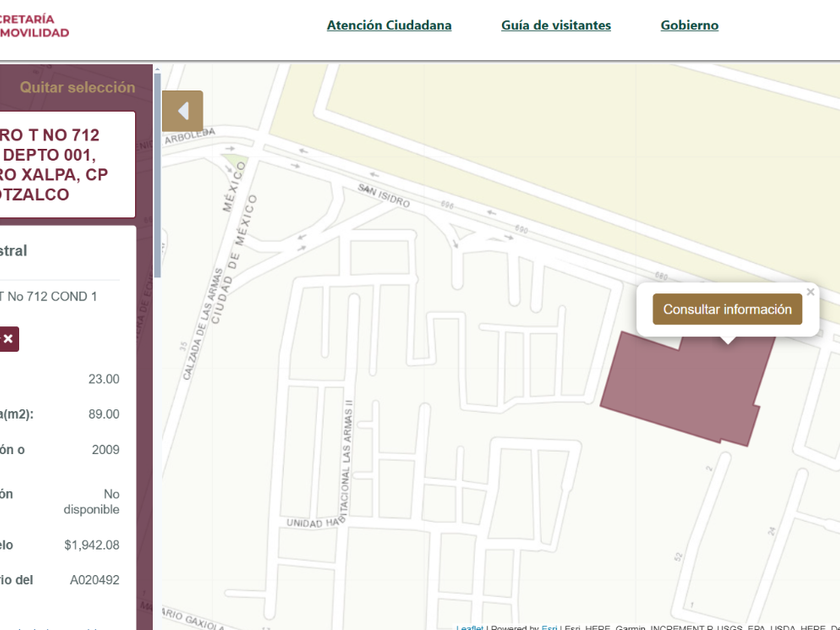The image size is (840, 630).
Task: Click the Secretaría de Movilidad logo
Action: 35,26
